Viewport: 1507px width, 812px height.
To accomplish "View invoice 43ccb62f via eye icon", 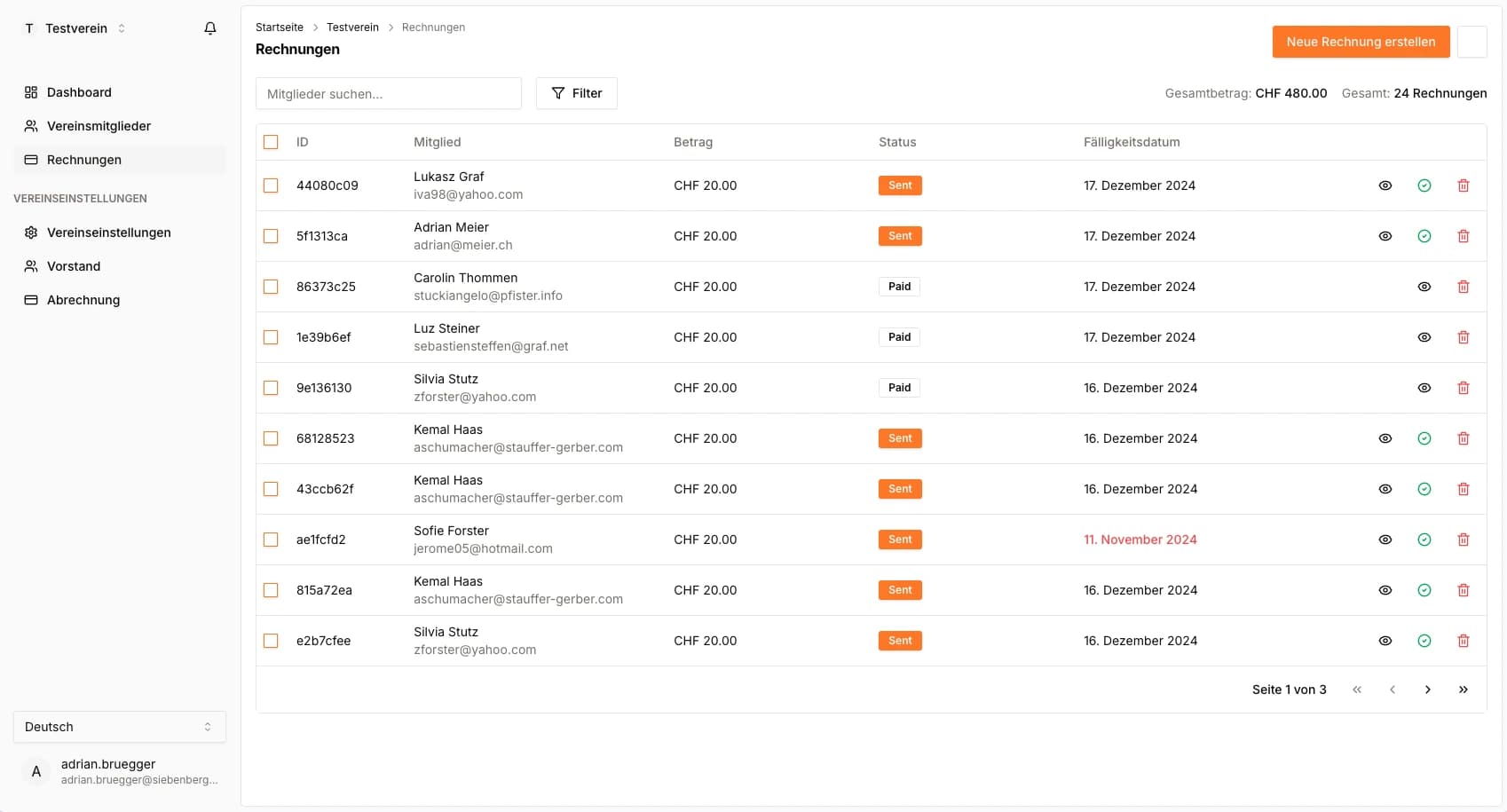I will coord(1385,489).
